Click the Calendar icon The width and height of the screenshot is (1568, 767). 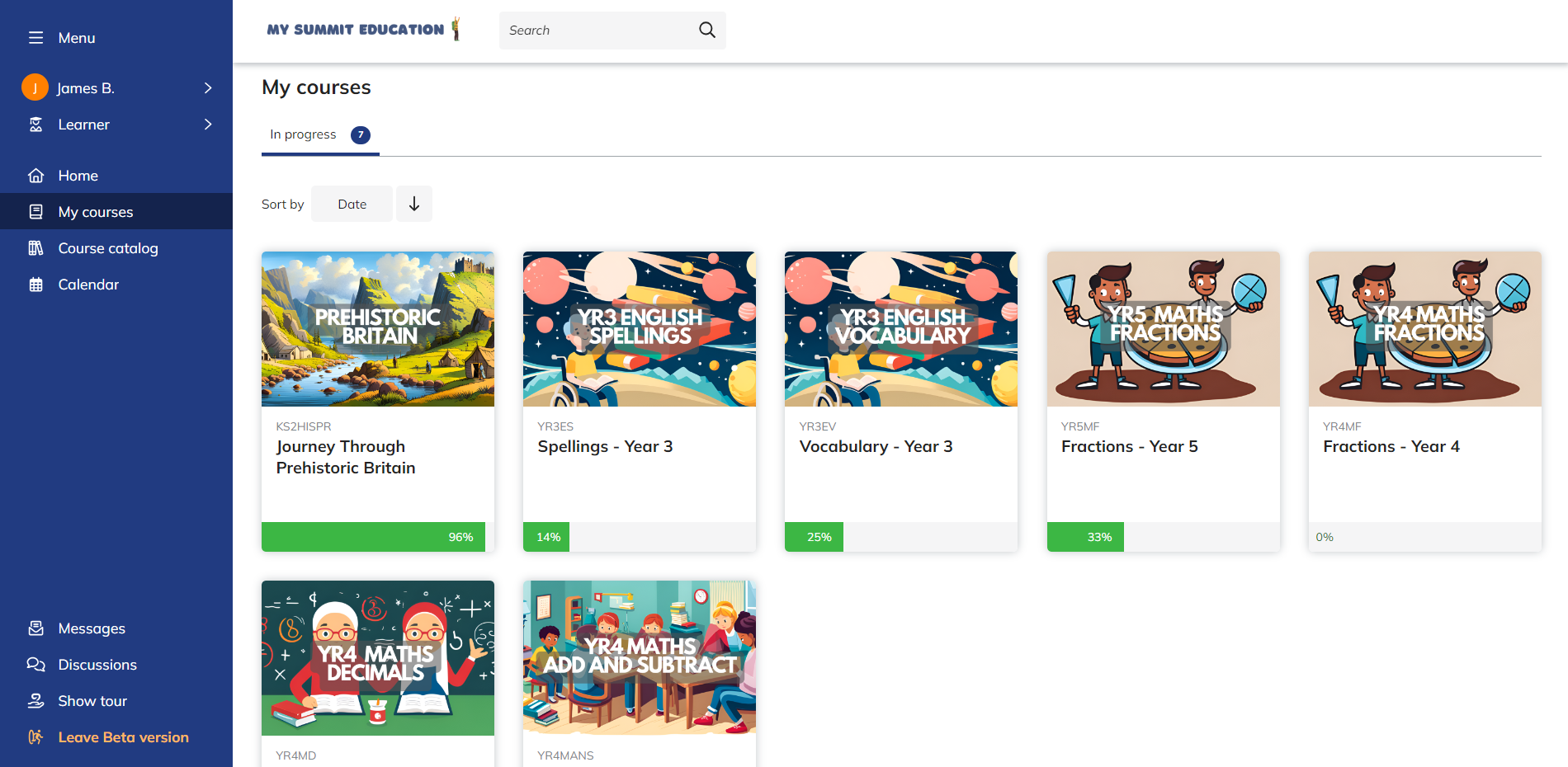(x=35, y=285)
